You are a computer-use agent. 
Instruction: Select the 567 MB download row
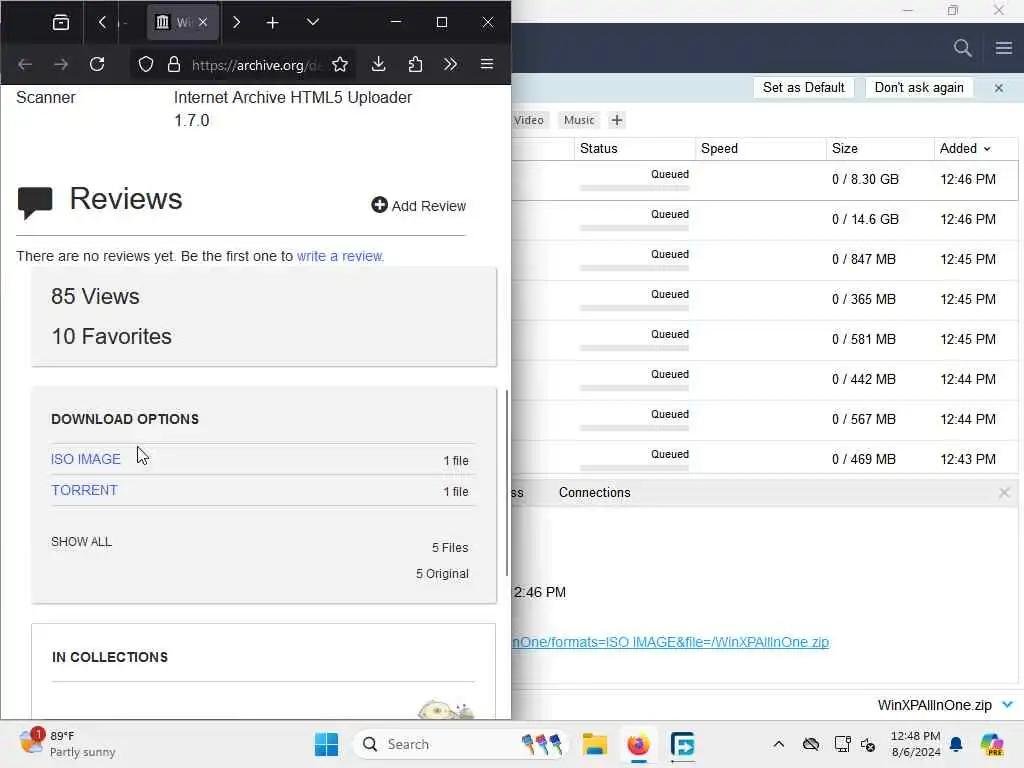pos(764,420)
